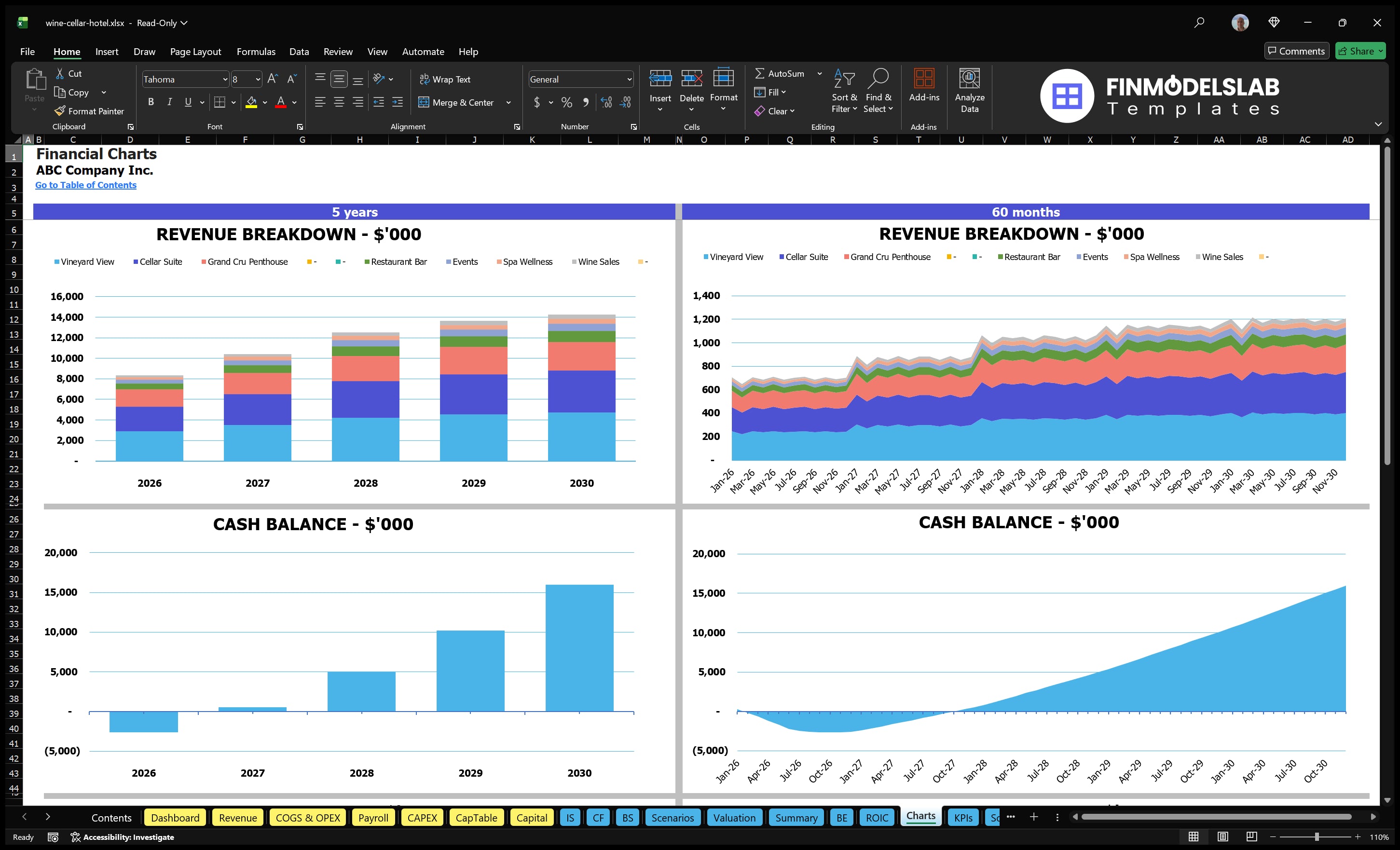Image resolution: width=1400 pixels, height=850 pixels.
Task: Switch to the Formulas ribbon tab
Action: (x=256, y=51)
